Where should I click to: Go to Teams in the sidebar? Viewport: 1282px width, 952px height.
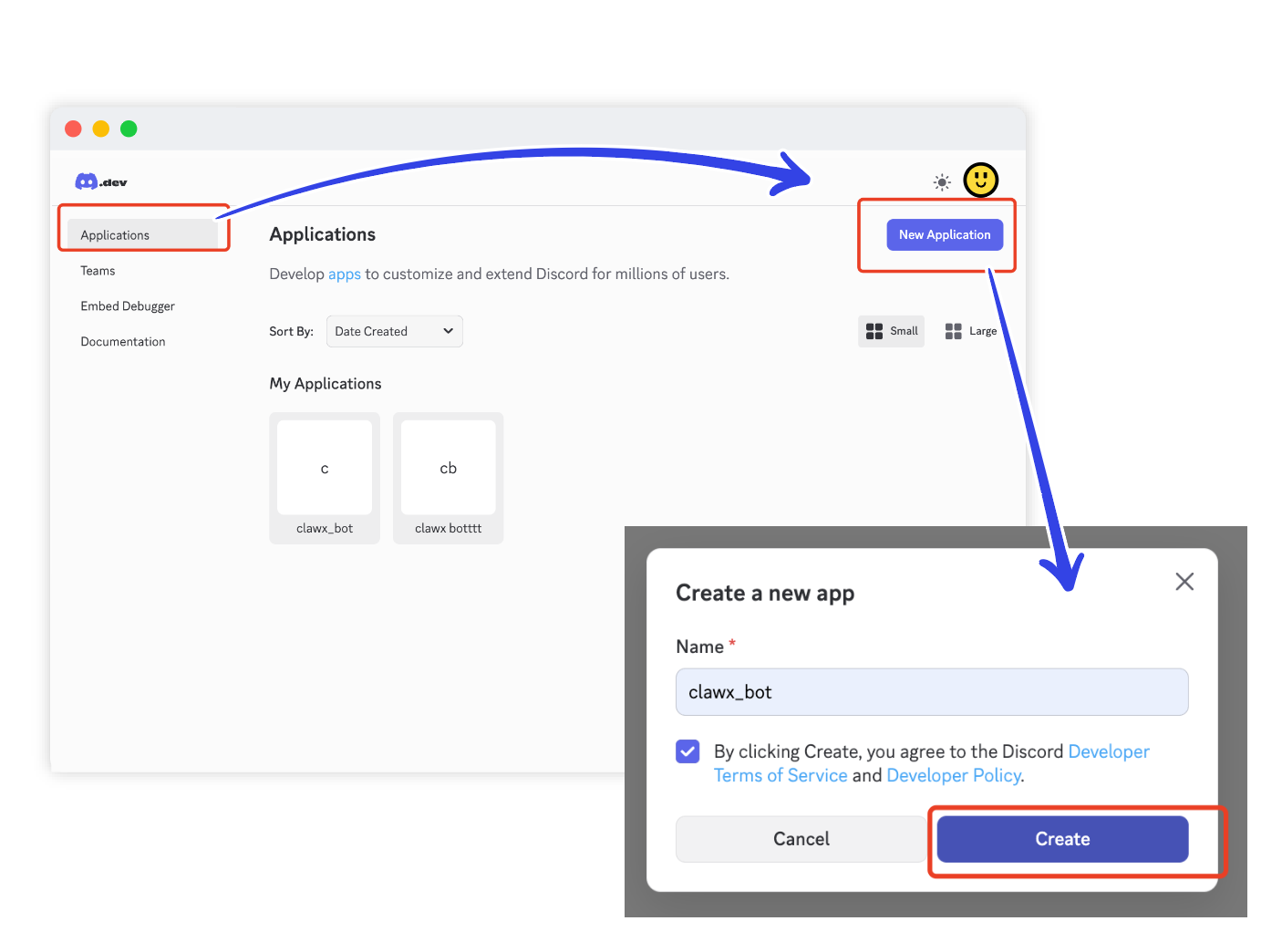click(98, 271)
